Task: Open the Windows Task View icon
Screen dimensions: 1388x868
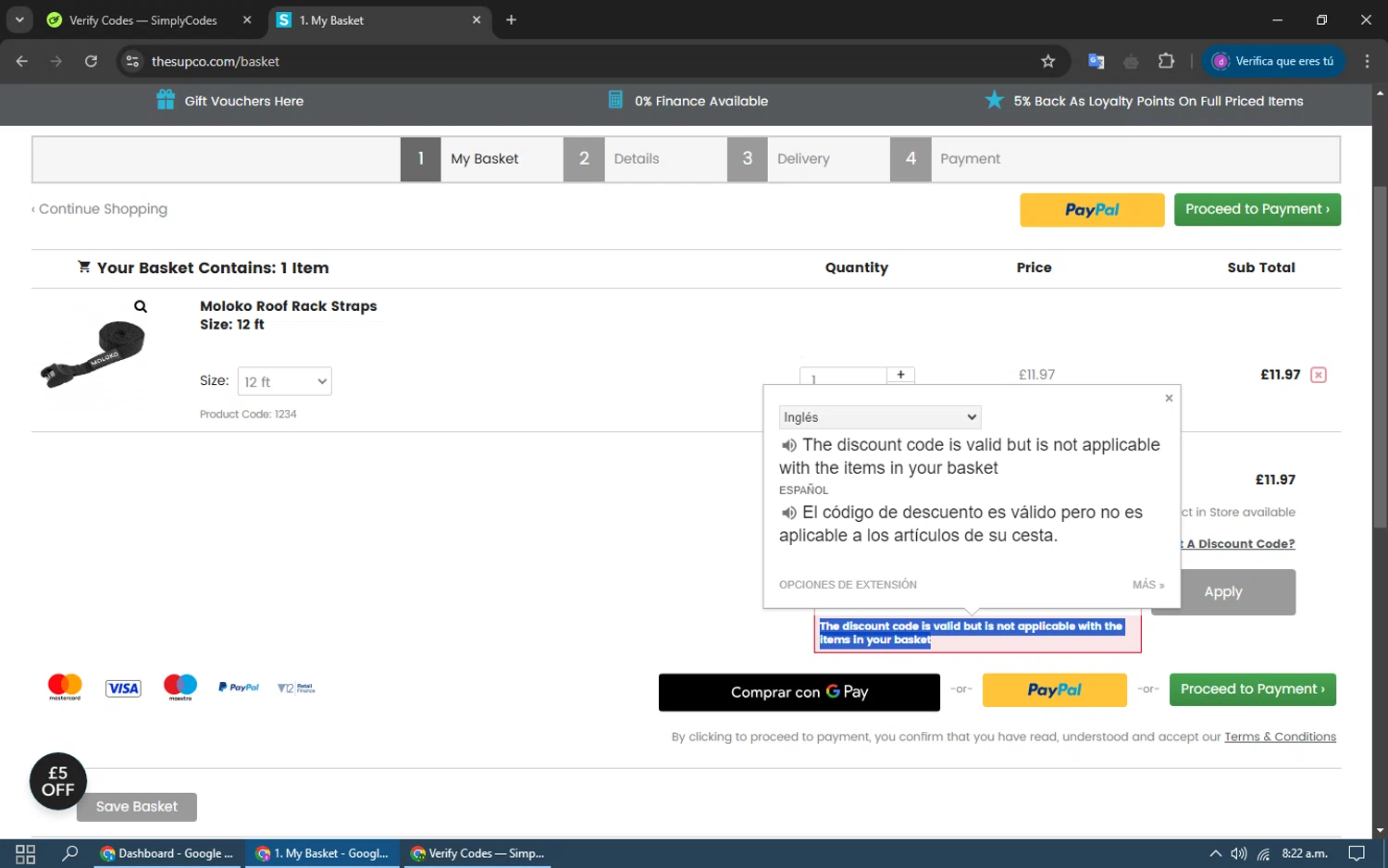Action: pos(26,854)
